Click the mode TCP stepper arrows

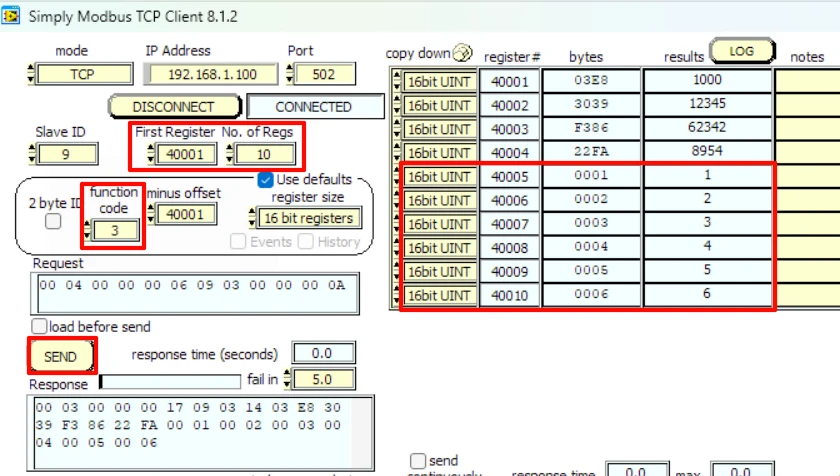click(31, 74)
